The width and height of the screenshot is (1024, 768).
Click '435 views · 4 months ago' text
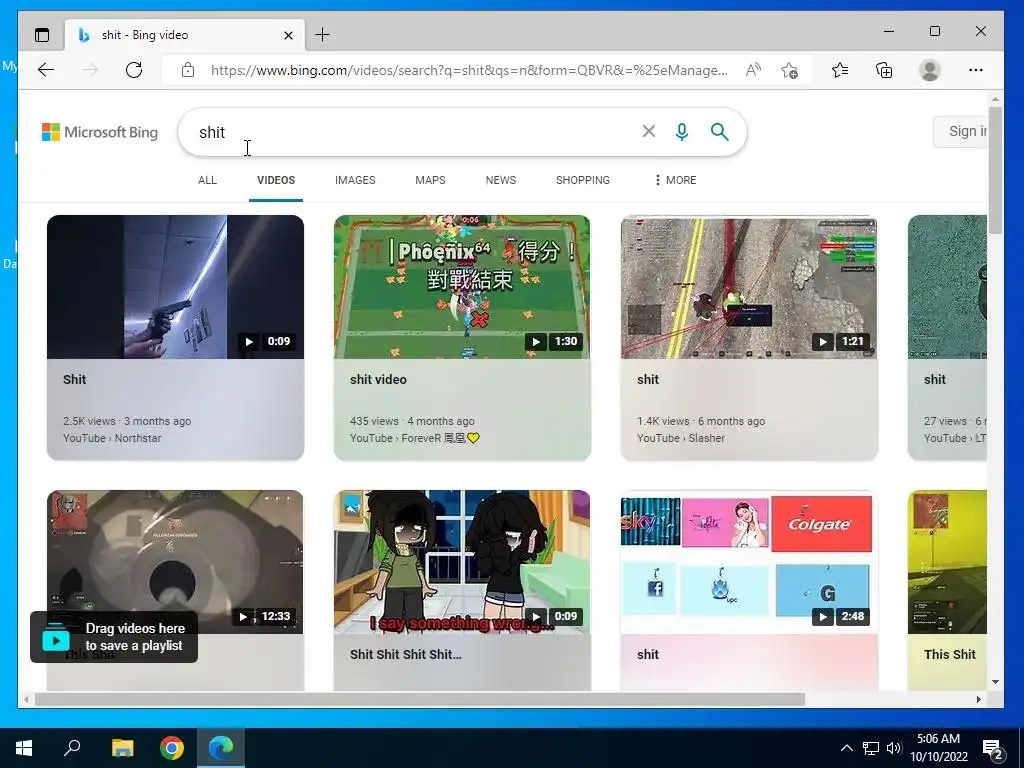[x=412, y=421]
